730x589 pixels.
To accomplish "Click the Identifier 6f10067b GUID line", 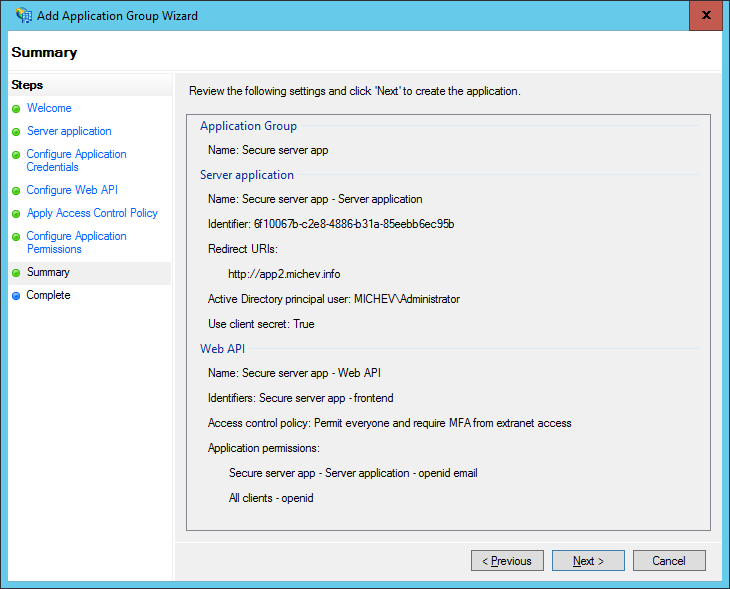I will [x=331, y=224].
